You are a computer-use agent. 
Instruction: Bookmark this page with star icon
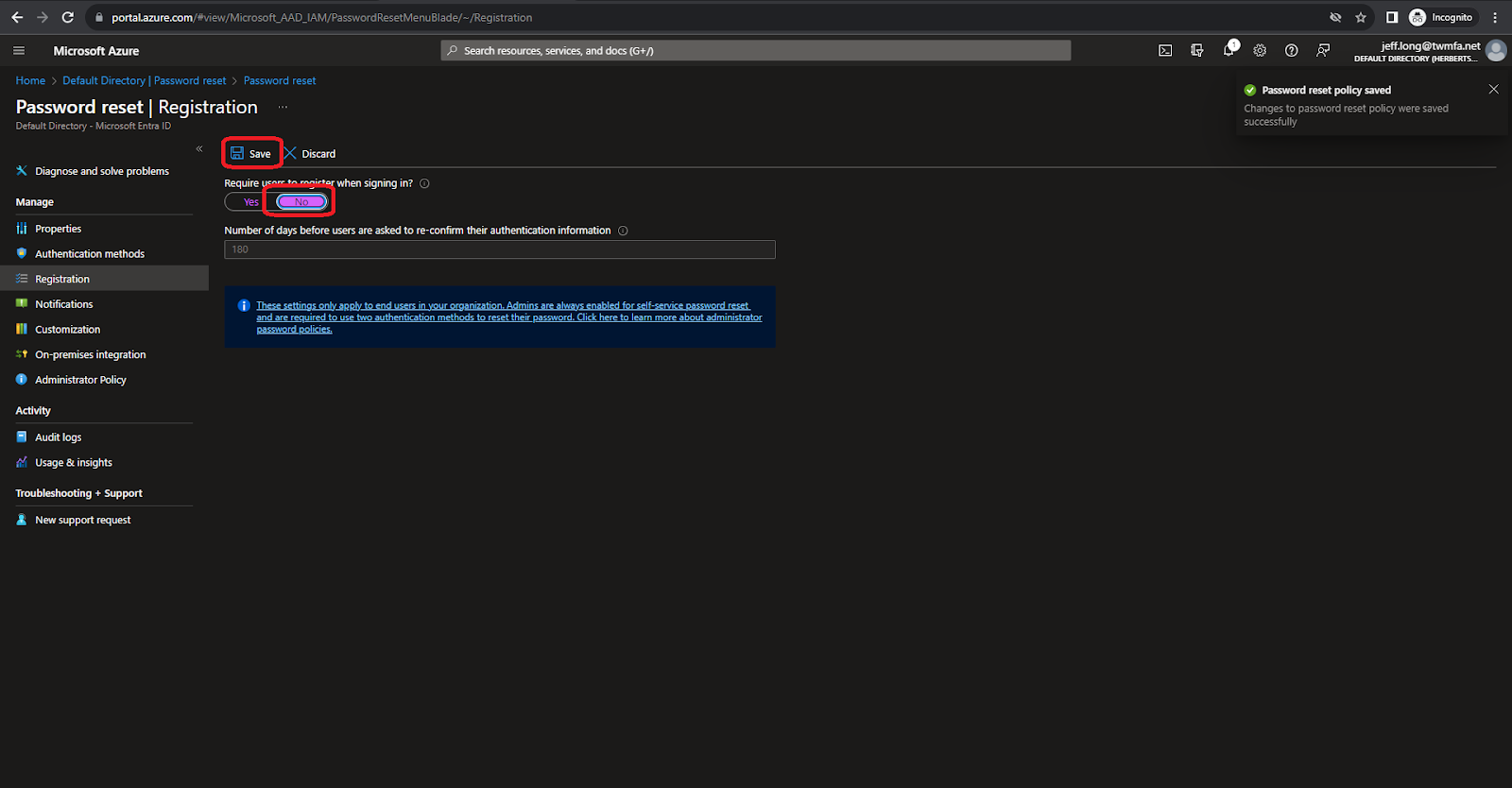tap(1361, 17)
